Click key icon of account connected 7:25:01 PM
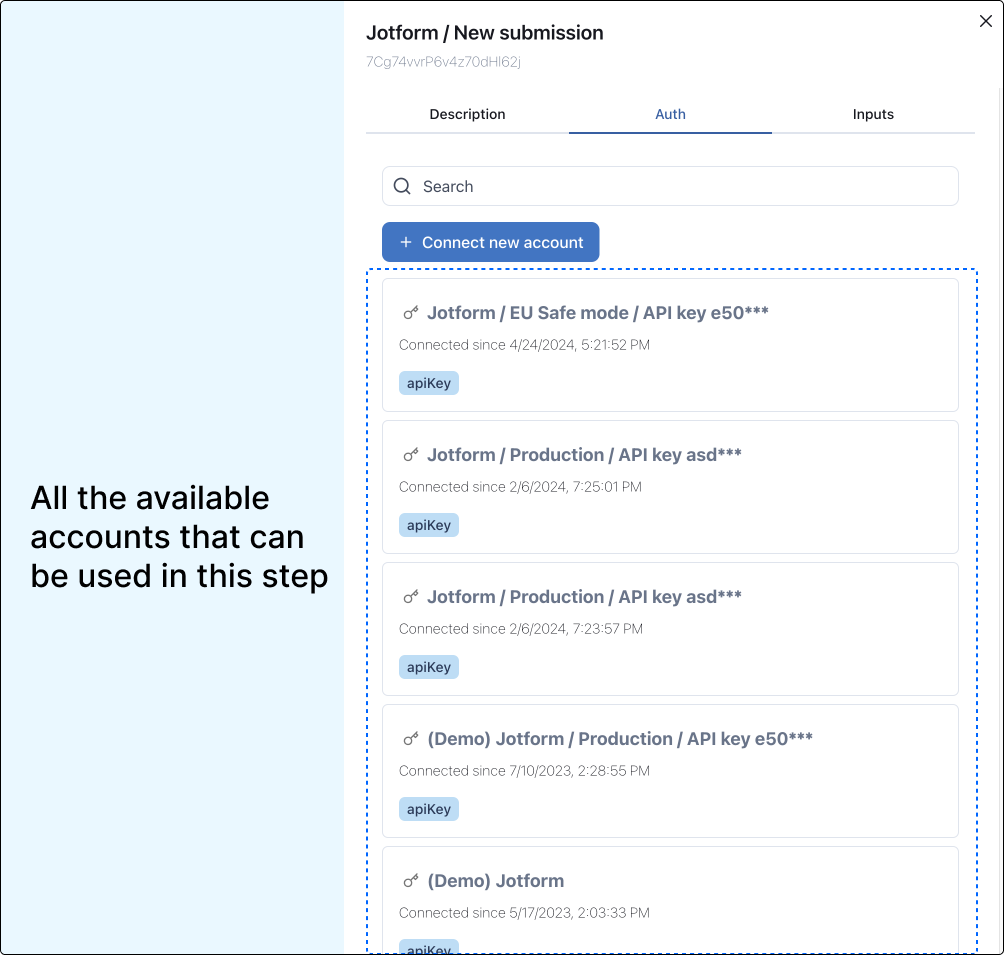Viewport: 1004px width, 955px height. [410, 455]
